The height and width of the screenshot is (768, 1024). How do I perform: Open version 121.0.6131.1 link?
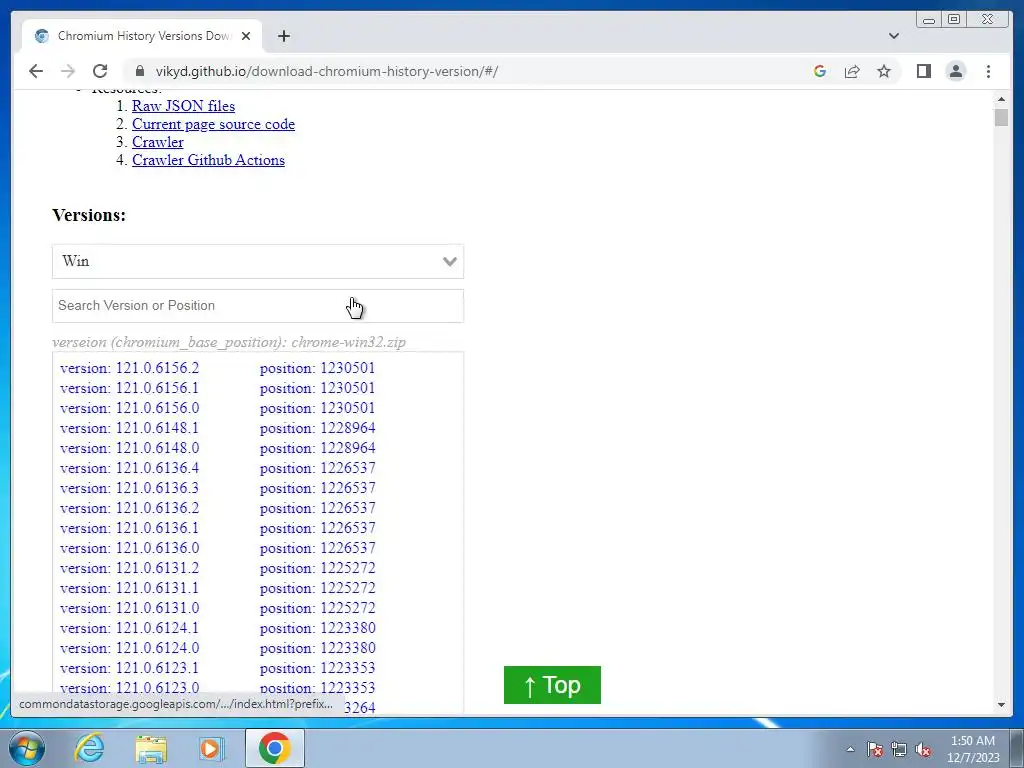pyautogui.click(x=129, y=588)
